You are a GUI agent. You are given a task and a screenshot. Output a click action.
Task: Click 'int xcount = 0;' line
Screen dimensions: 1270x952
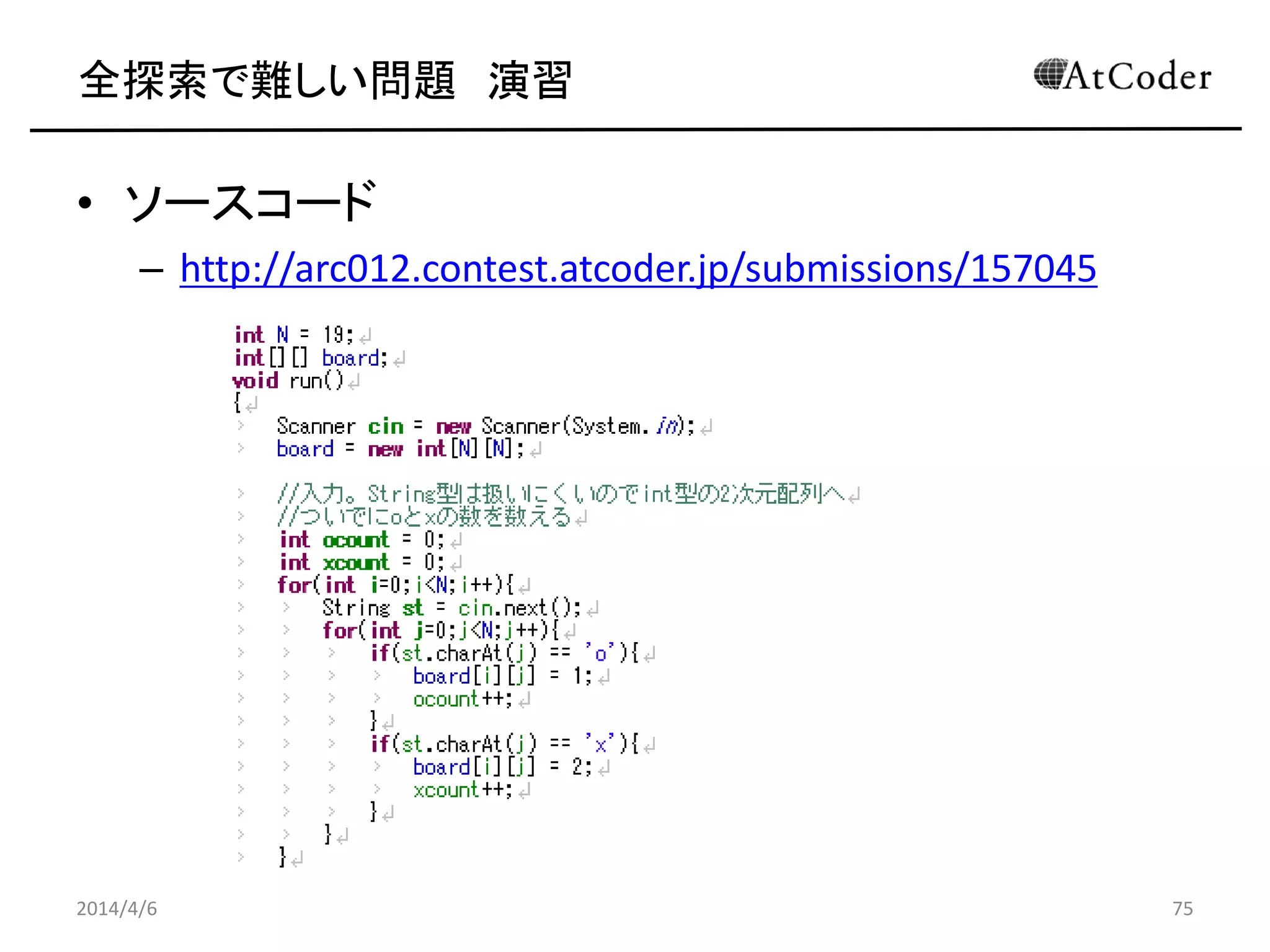[362, 562]
